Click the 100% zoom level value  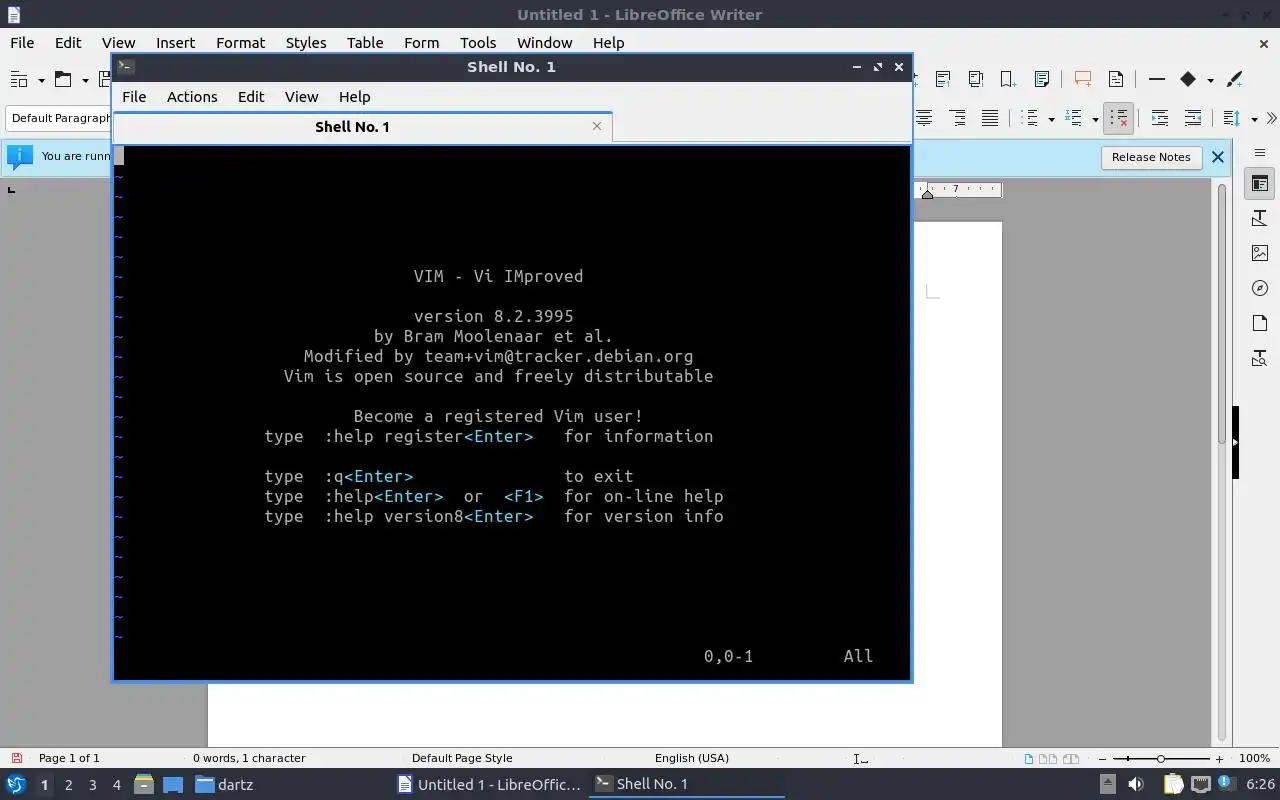coord(1254,758)
